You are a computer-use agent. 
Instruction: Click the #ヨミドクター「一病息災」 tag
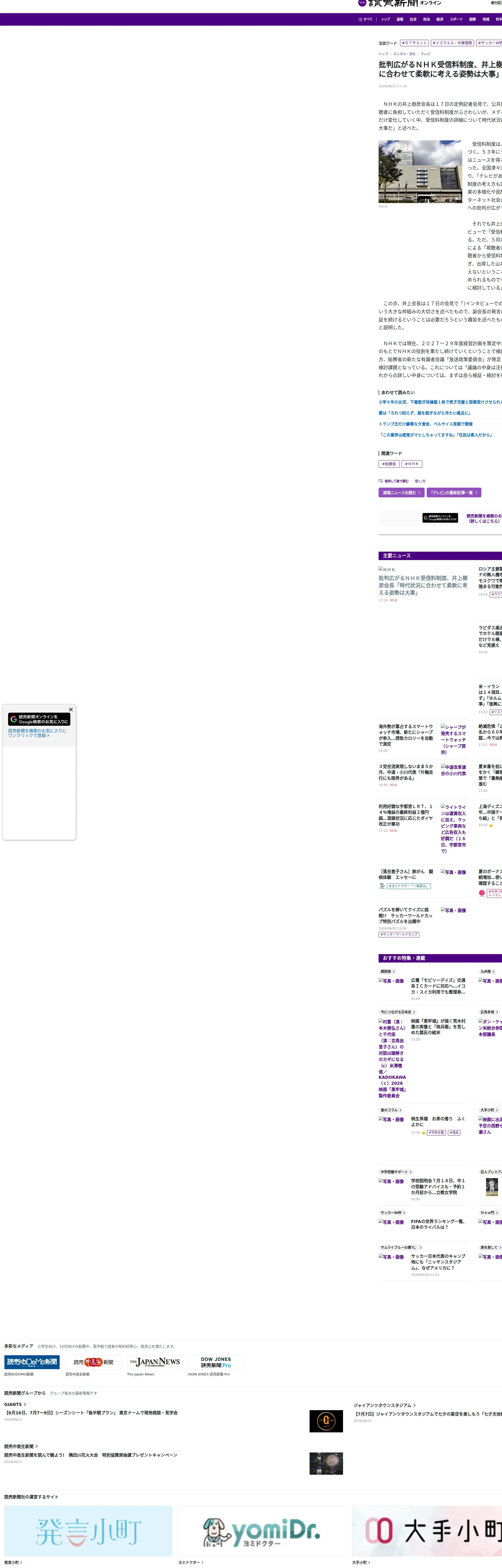point(409,886)
